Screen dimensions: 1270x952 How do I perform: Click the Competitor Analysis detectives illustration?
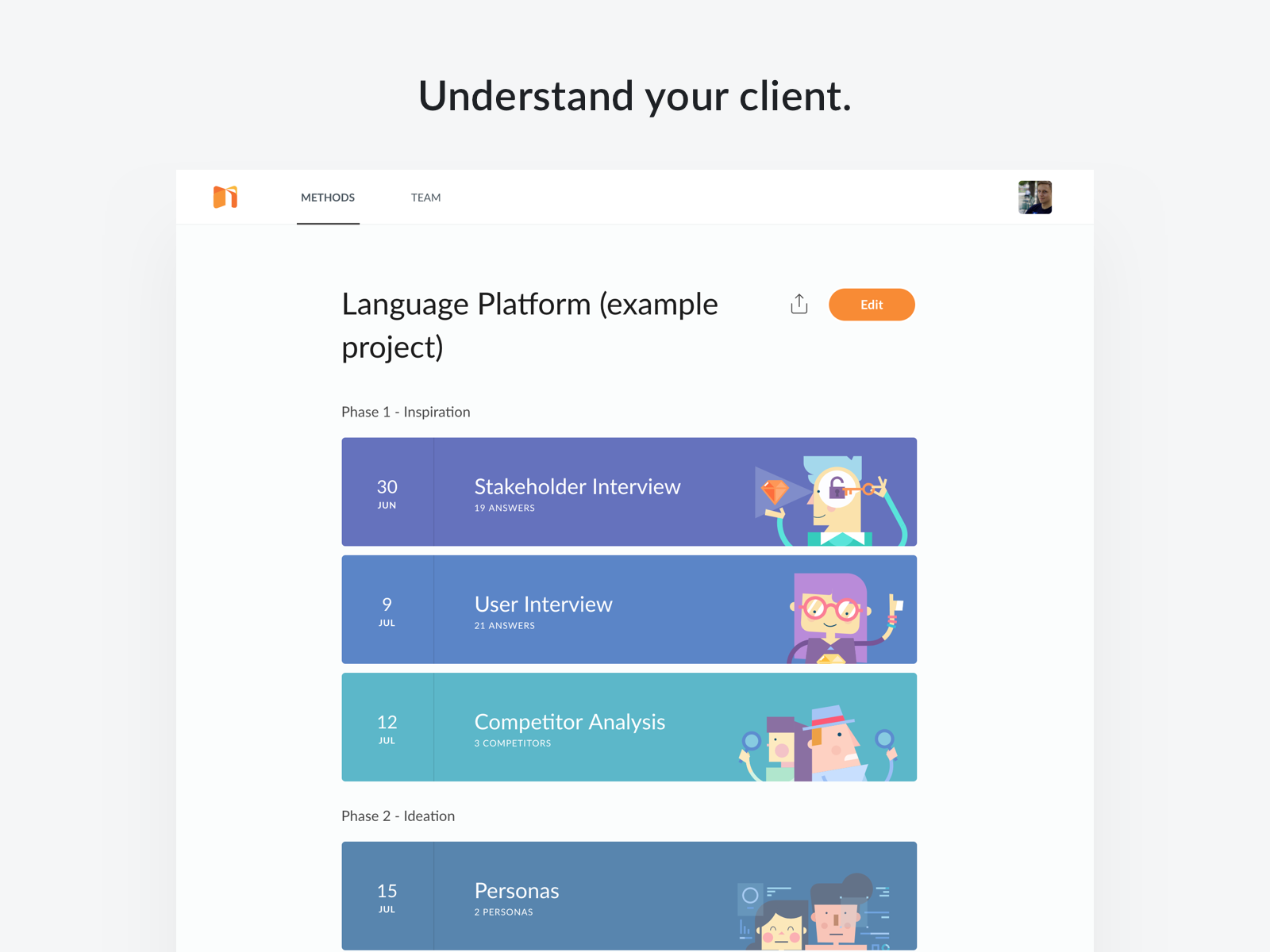pos(818,743)
